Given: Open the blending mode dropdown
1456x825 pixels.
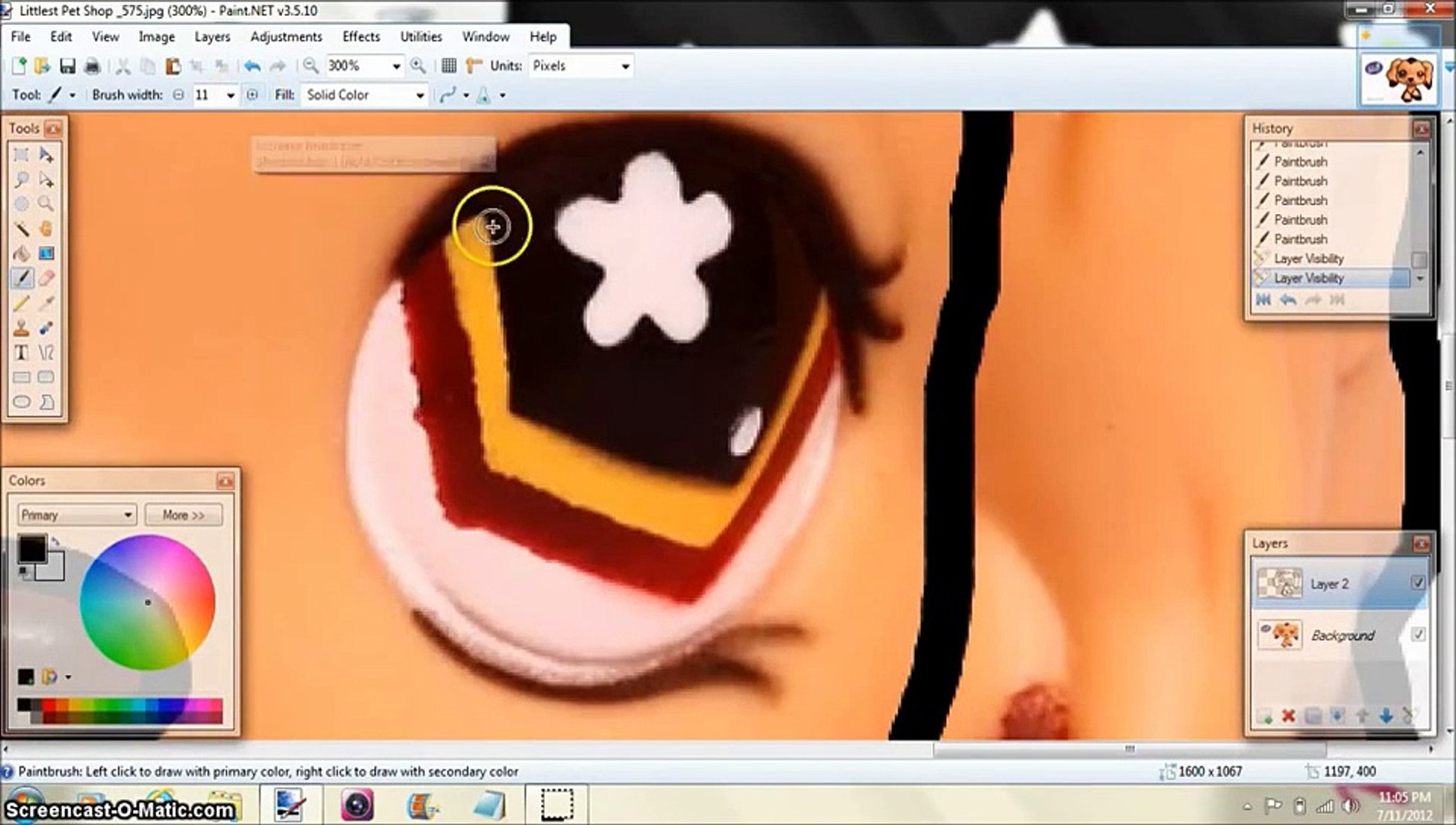Looking at the screenshot, I should (502, 95).
